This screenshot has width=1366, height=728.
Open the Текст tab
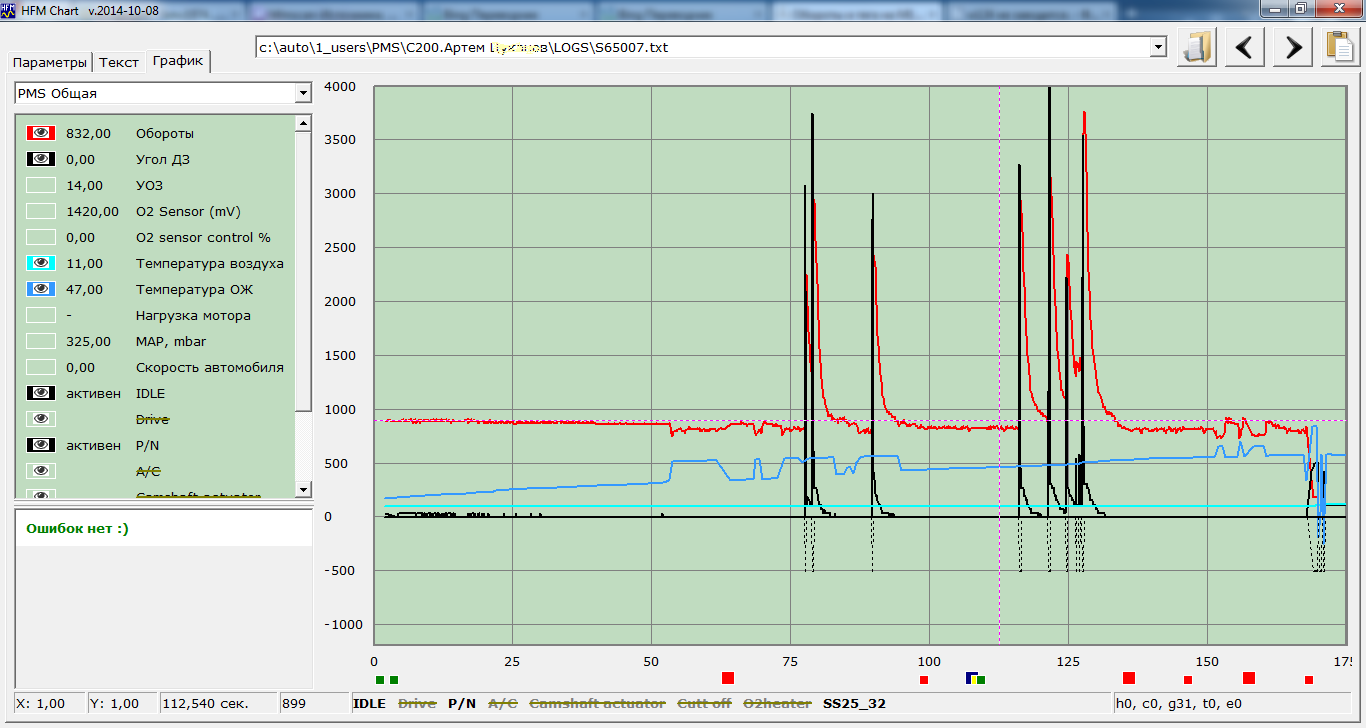pos(119,62)
